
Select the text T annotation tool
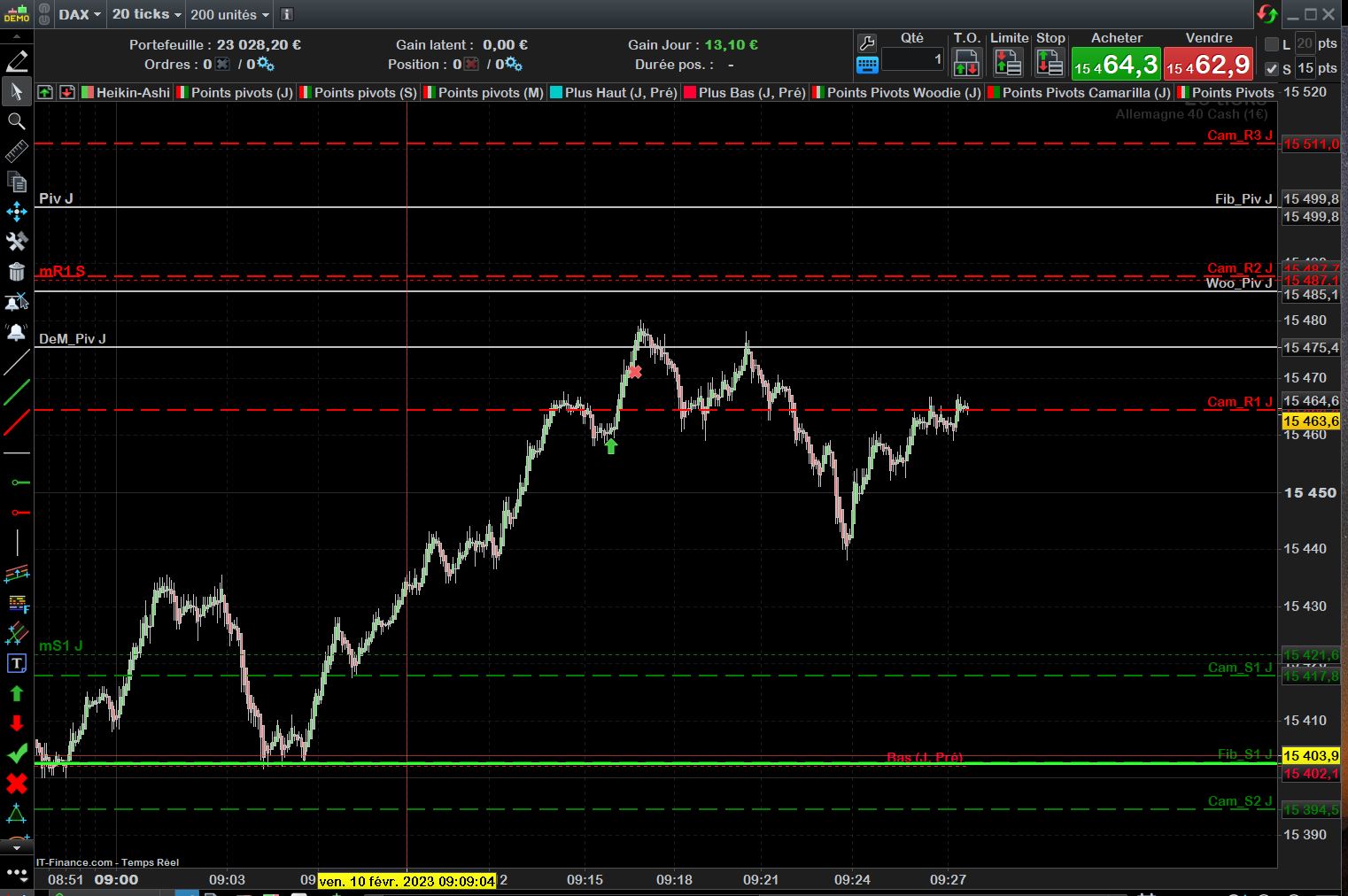click(16, 663)
